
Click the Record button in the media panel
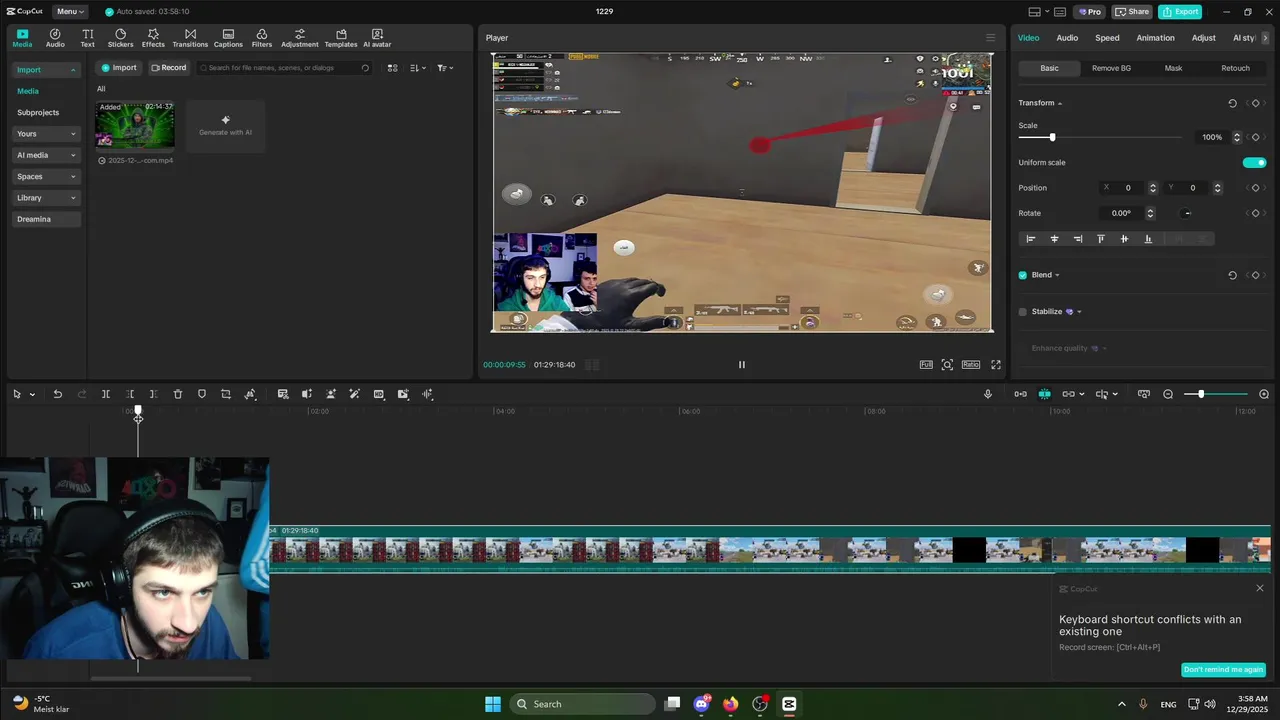click(168, 68)
